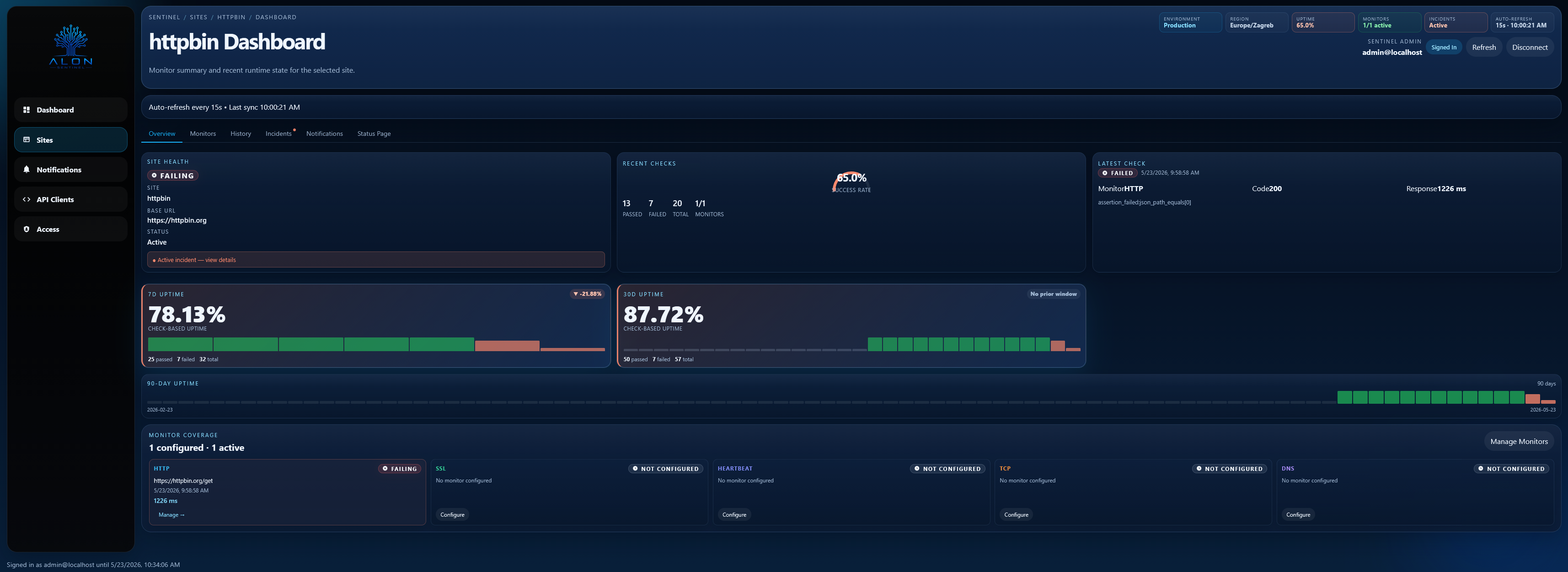This screenshot has height=572, width=1568.
Task: Click HTTPBIN in the breadcrumb
Action: (x=231, y=17)
